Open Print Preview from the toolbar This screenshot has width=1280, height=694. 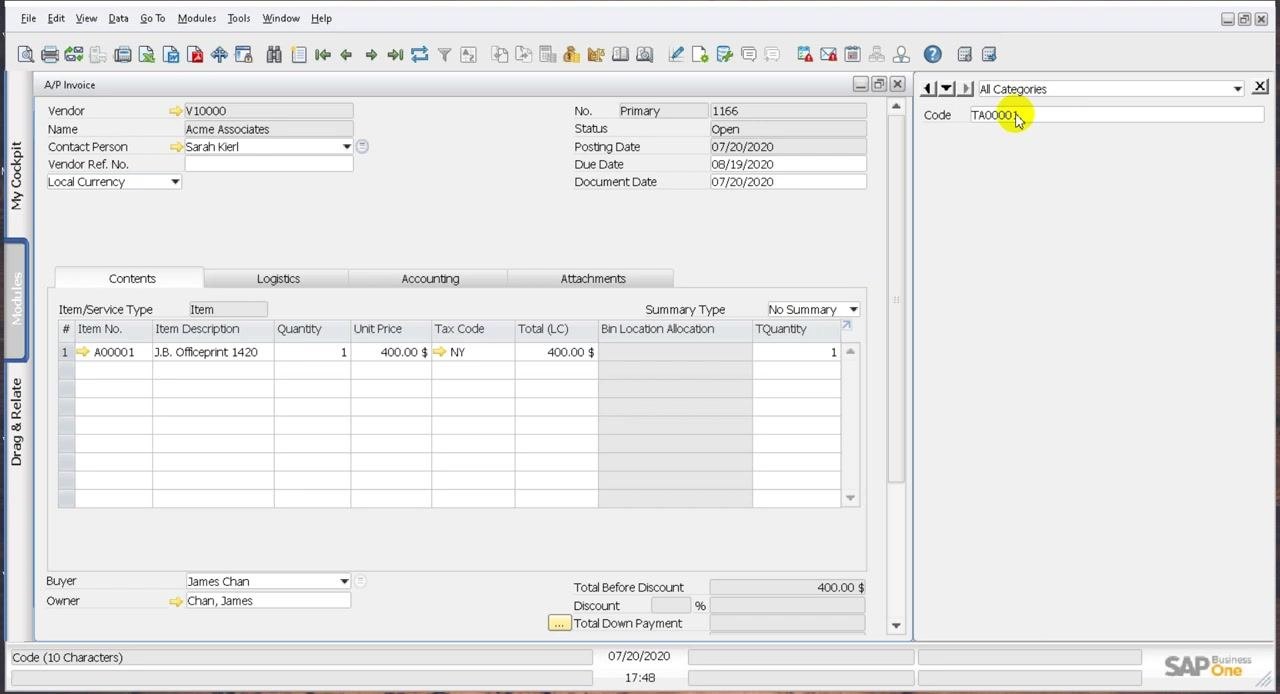point(25,54)
